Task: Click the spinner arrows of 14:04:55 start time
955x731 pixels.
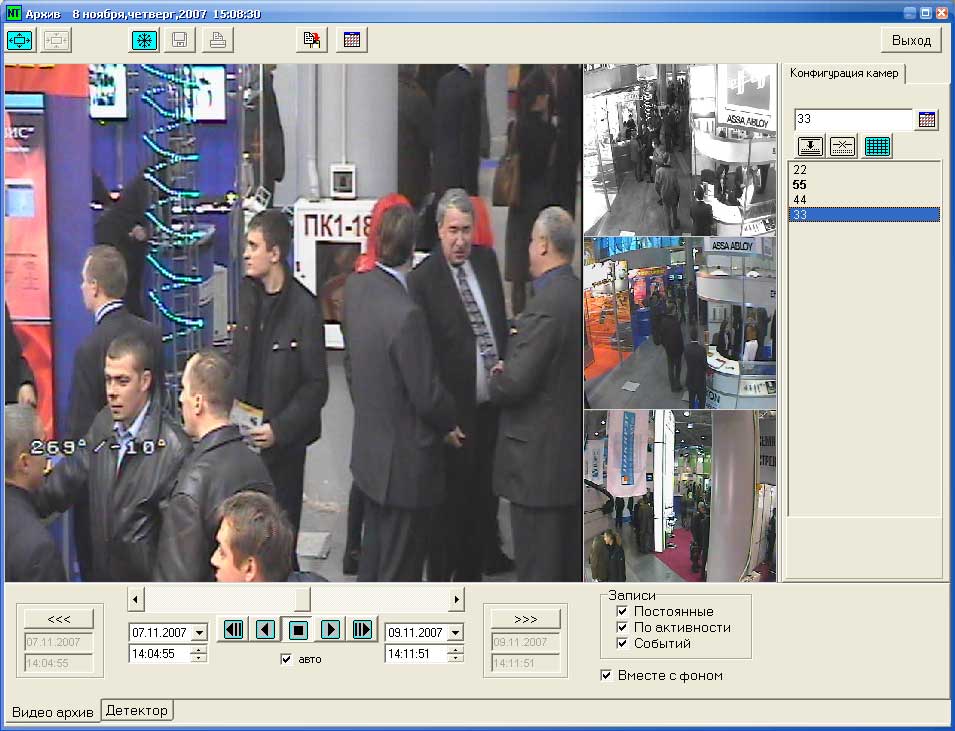Action: tap(199, 654)
